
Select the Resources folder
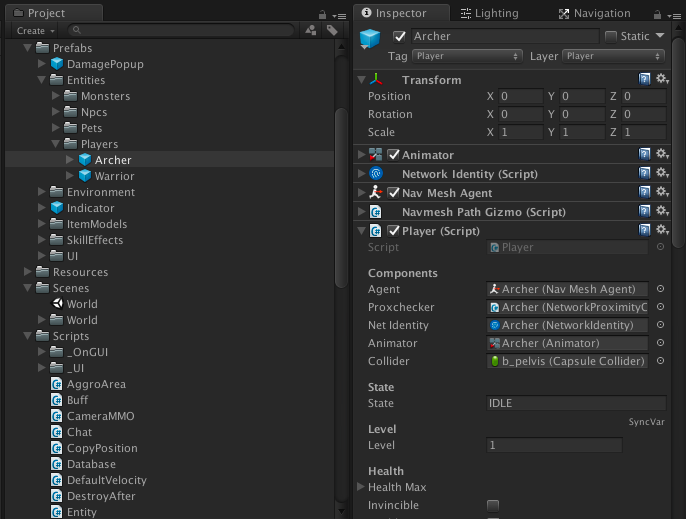click(80, 272)
